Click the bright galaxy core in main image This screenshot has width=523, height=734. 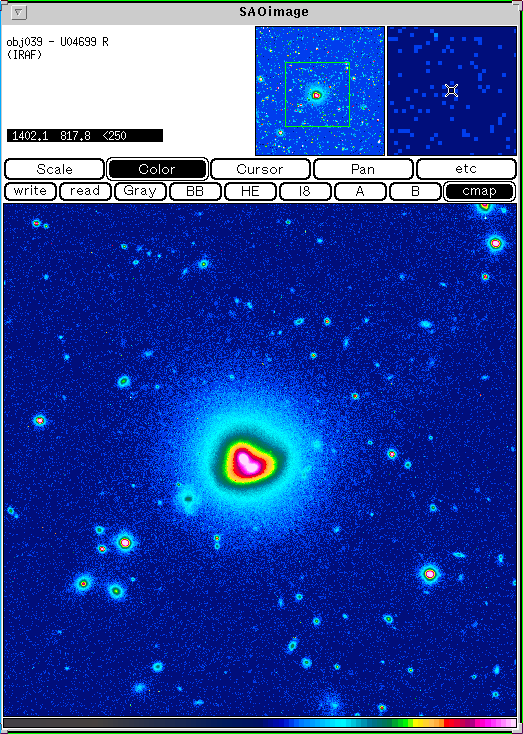(x=248, y=462)
